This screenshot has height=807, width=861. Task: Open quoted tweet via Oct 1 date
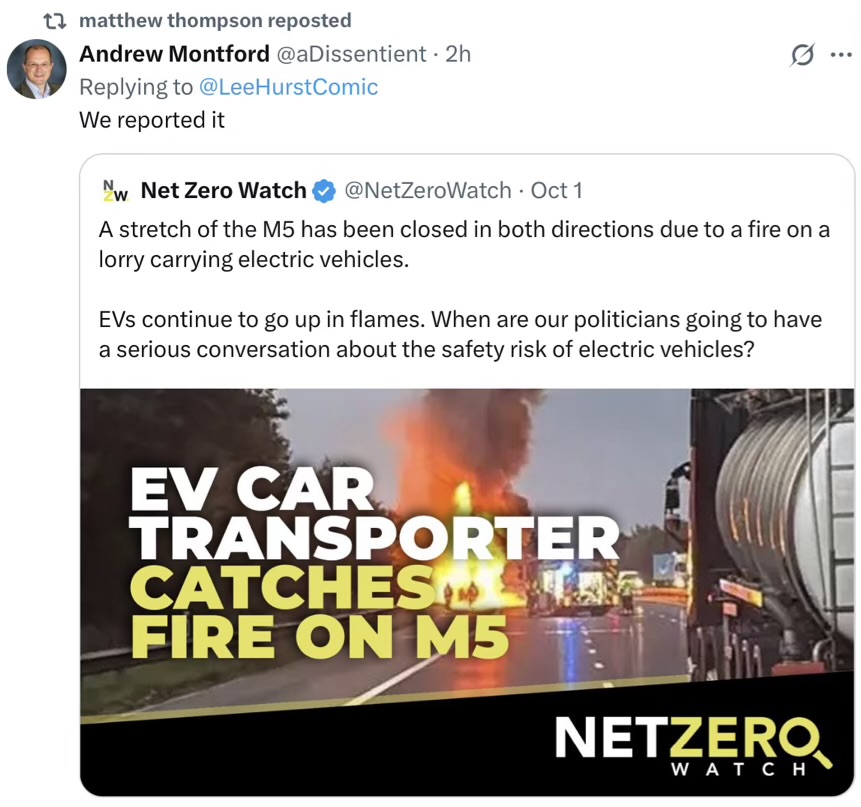pos(557,190)
